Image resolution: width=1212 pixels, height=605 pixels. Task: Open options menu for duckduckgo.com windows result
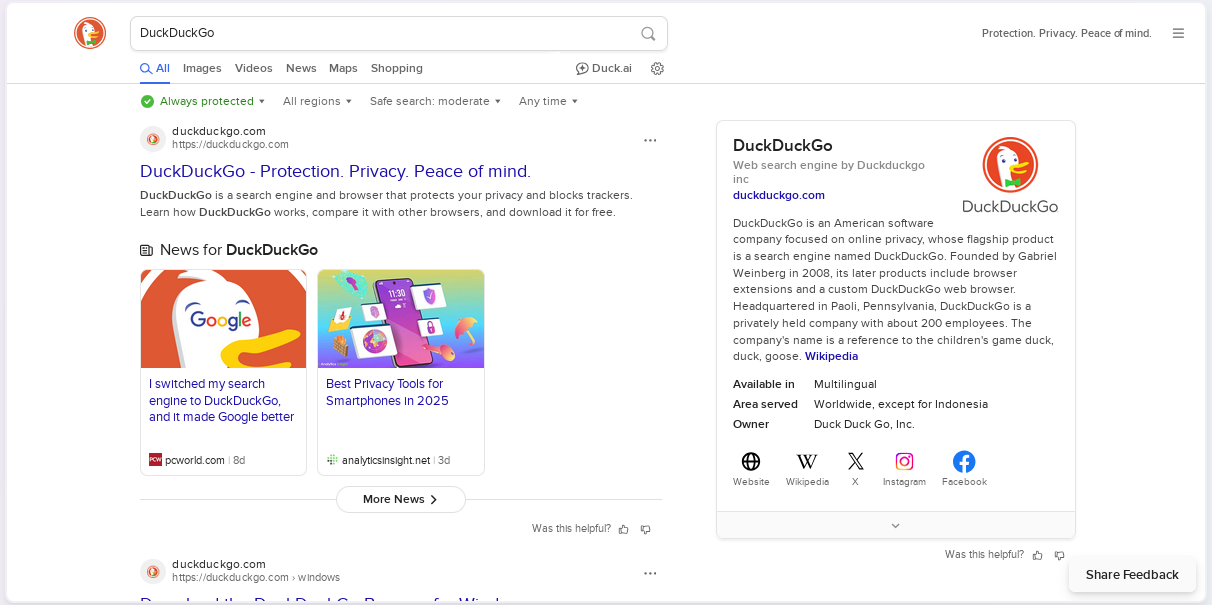coord(650,573)
